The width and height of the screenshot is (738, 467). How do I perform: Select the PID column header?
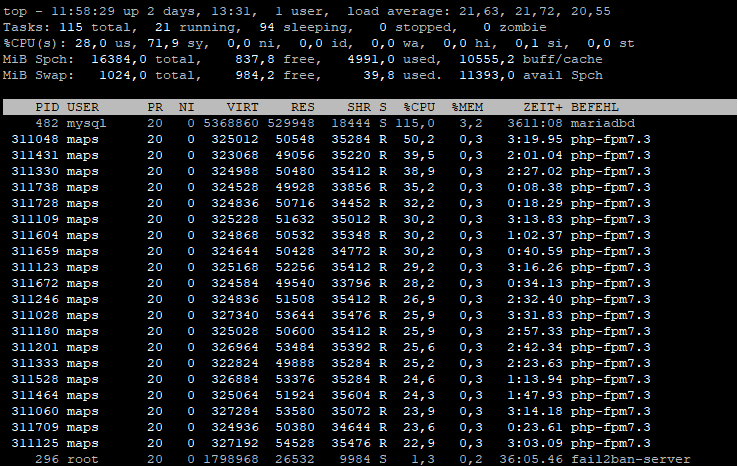point(47,107)
